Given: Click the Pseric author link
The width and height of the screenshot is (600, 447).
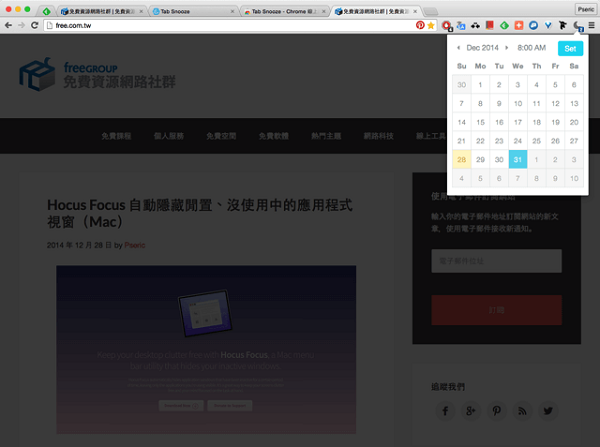Looking at the screenshot, I should [x=135, y=245].
